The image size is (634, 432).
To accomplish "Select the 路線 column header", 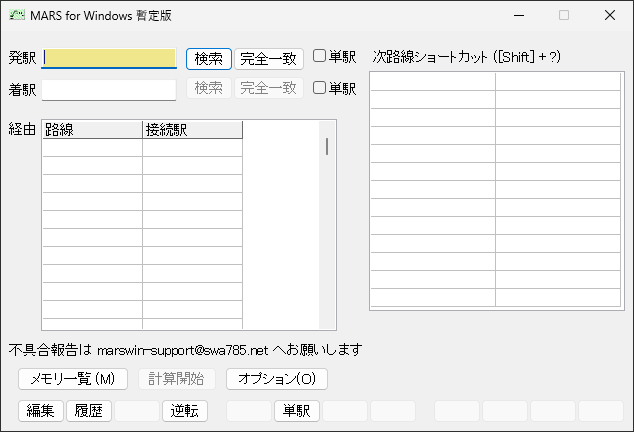I will [x=92, y=130].
